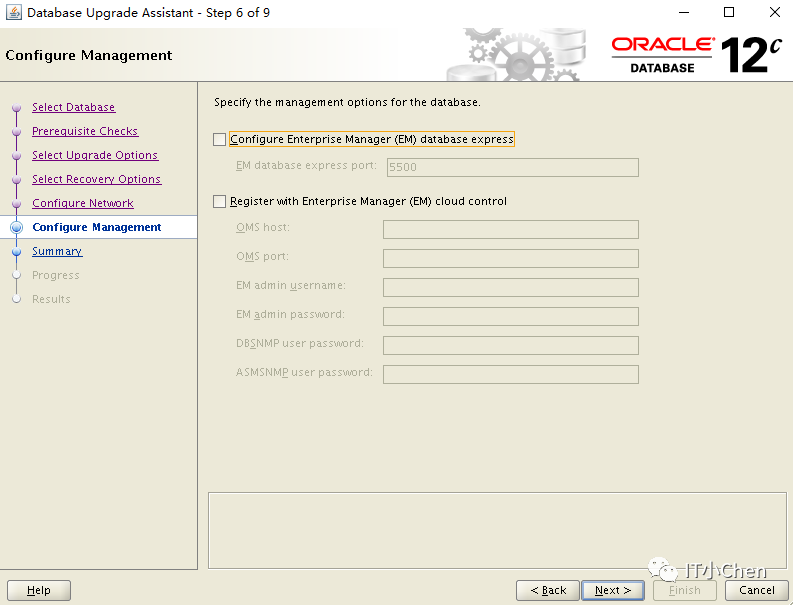Screen dimensions: 793x605
Task: Click in the OMS host field
Action: 511,229
